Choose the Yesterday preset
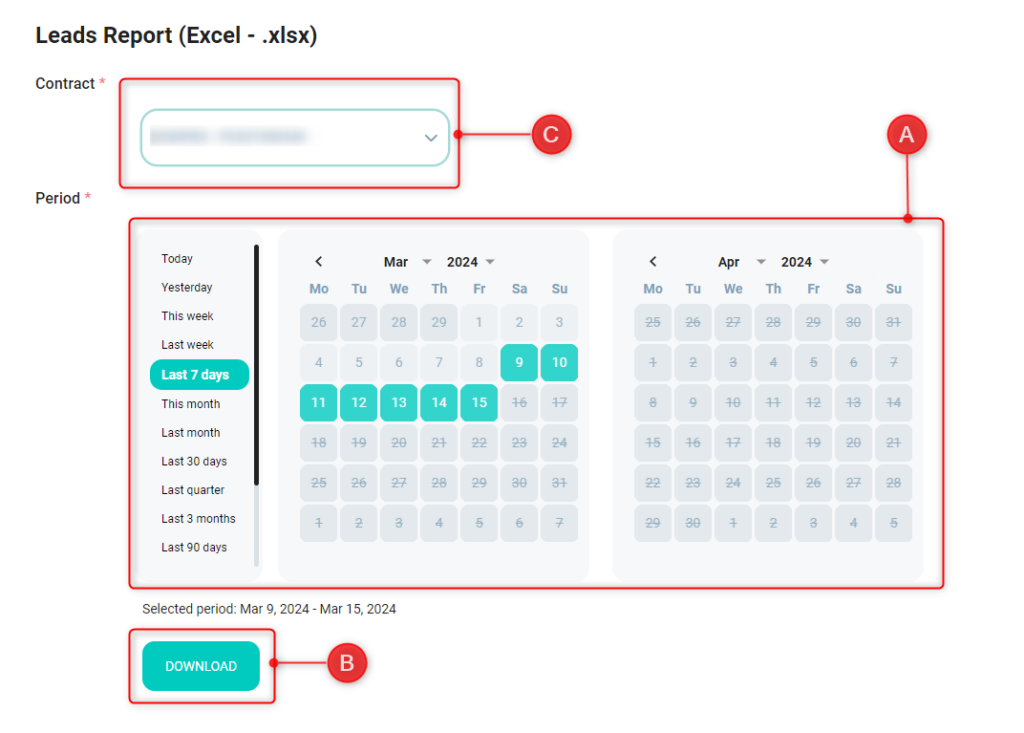 [x=187, y=288]
